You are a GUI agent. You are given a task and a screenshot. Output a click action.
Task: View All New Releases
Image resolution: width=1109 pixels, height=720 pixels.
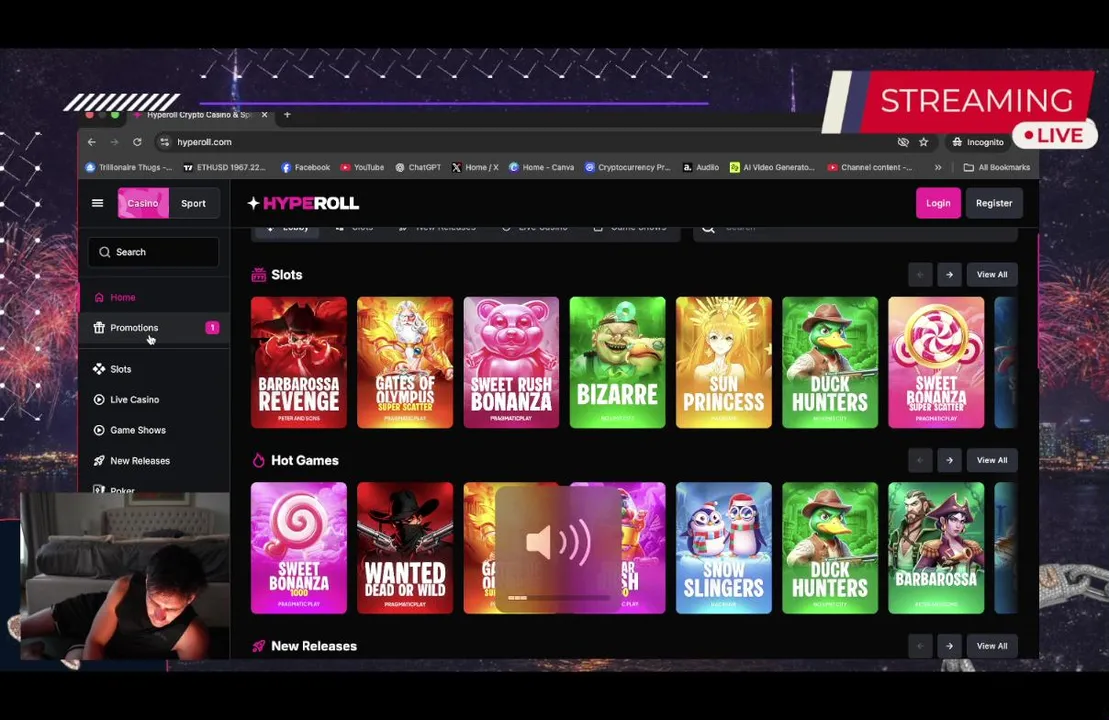coord(992,646)
